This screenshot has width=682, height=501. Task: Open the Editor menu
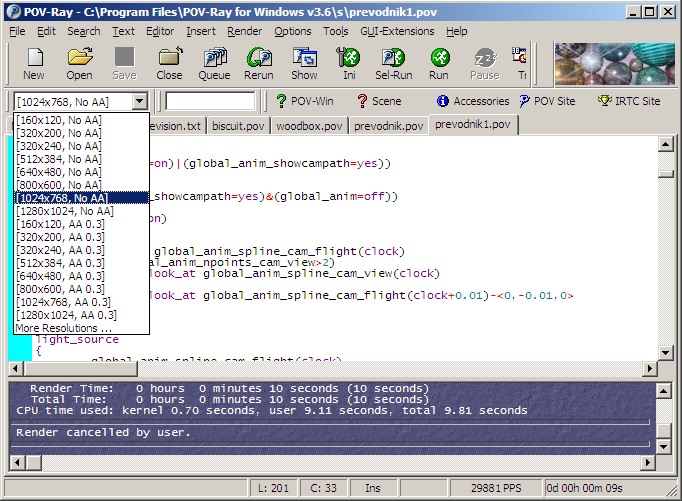(x=160, y=31)
